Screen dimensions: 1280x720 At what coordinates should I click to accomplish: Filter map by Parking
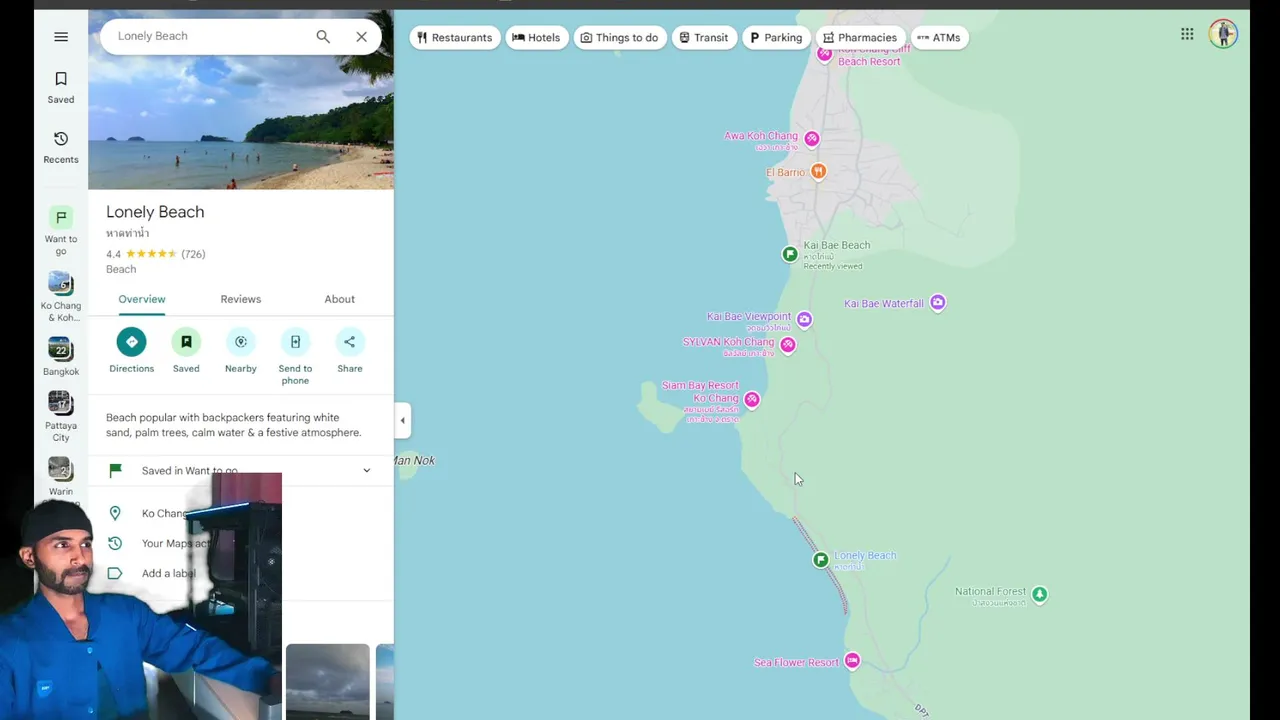[x=776, y=38]
